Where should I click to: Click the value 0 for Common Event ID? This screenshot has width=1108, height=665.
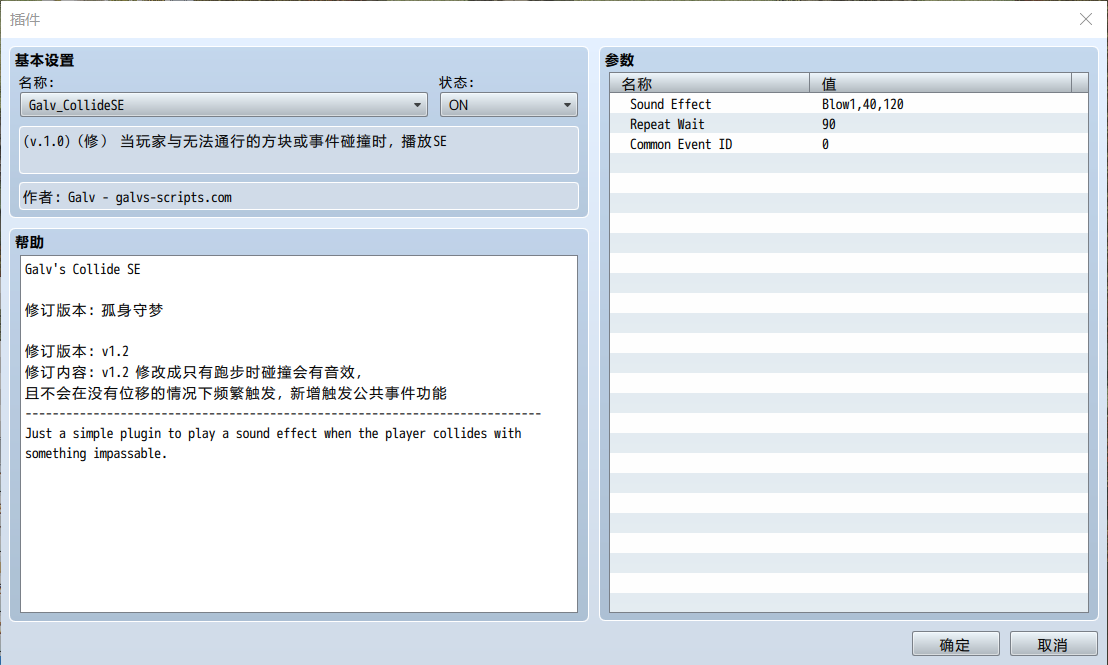point(825,143)
